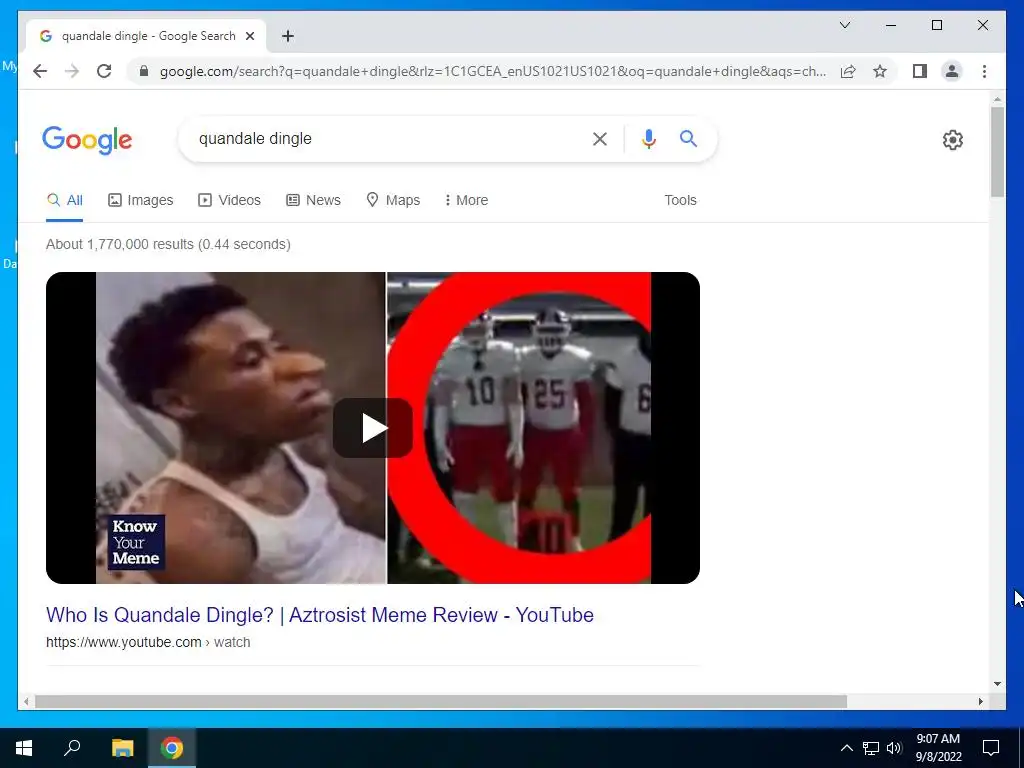This screenshot has height=768, width=1024.
Task: Start voice search with microphone icon
Action: 648,139
